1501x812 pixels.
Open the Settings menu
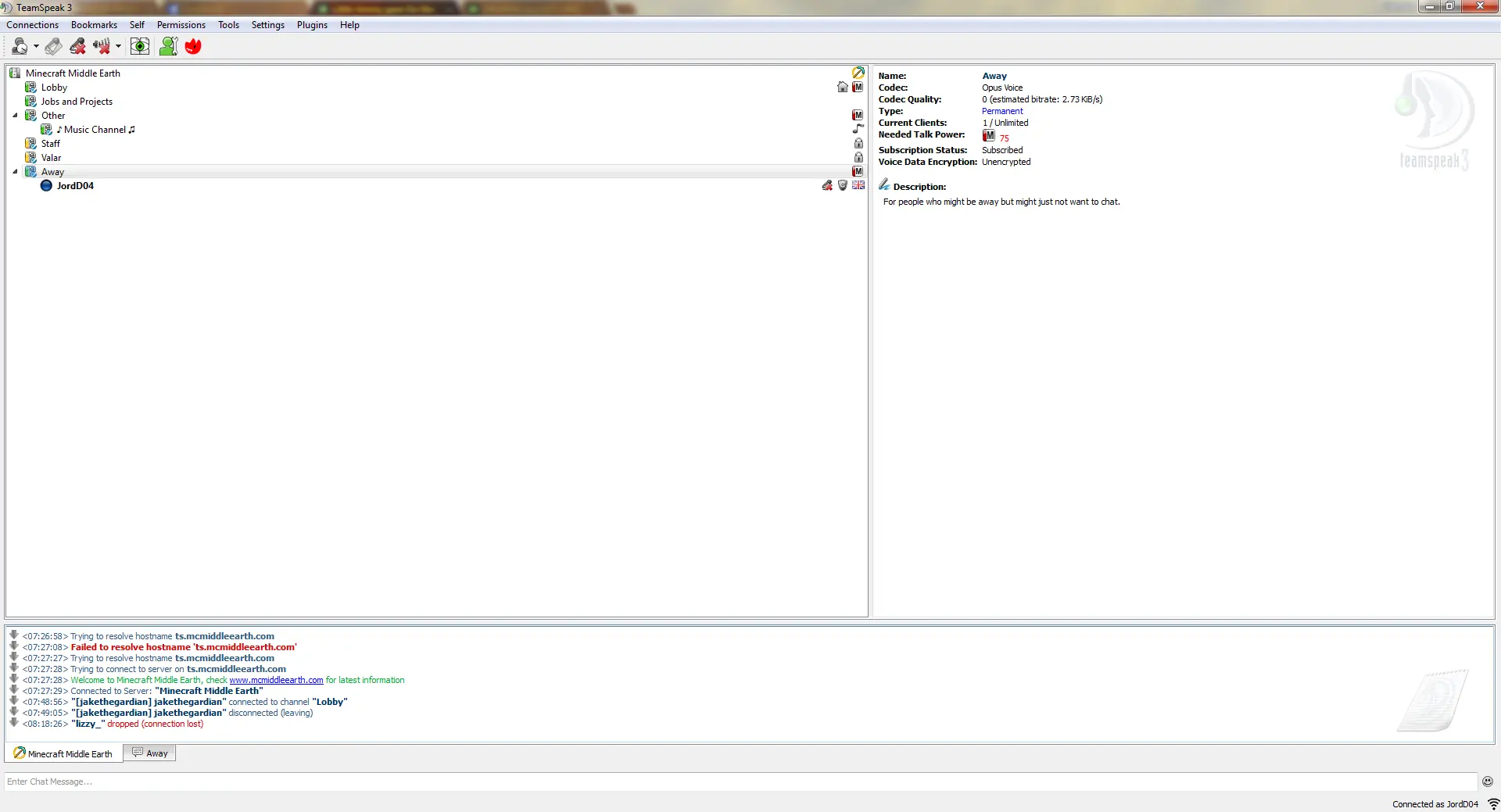[x=267, y=25]
